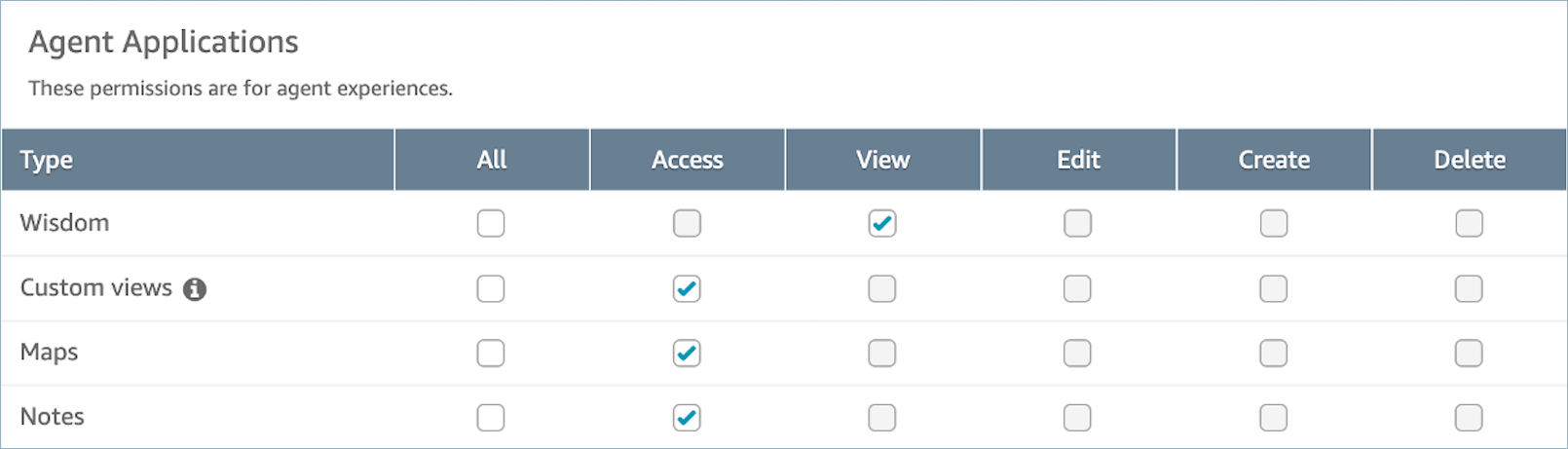Tick the All checkbox for Notes
This screenshot has width=1568, height=449.
coord(491,418)
